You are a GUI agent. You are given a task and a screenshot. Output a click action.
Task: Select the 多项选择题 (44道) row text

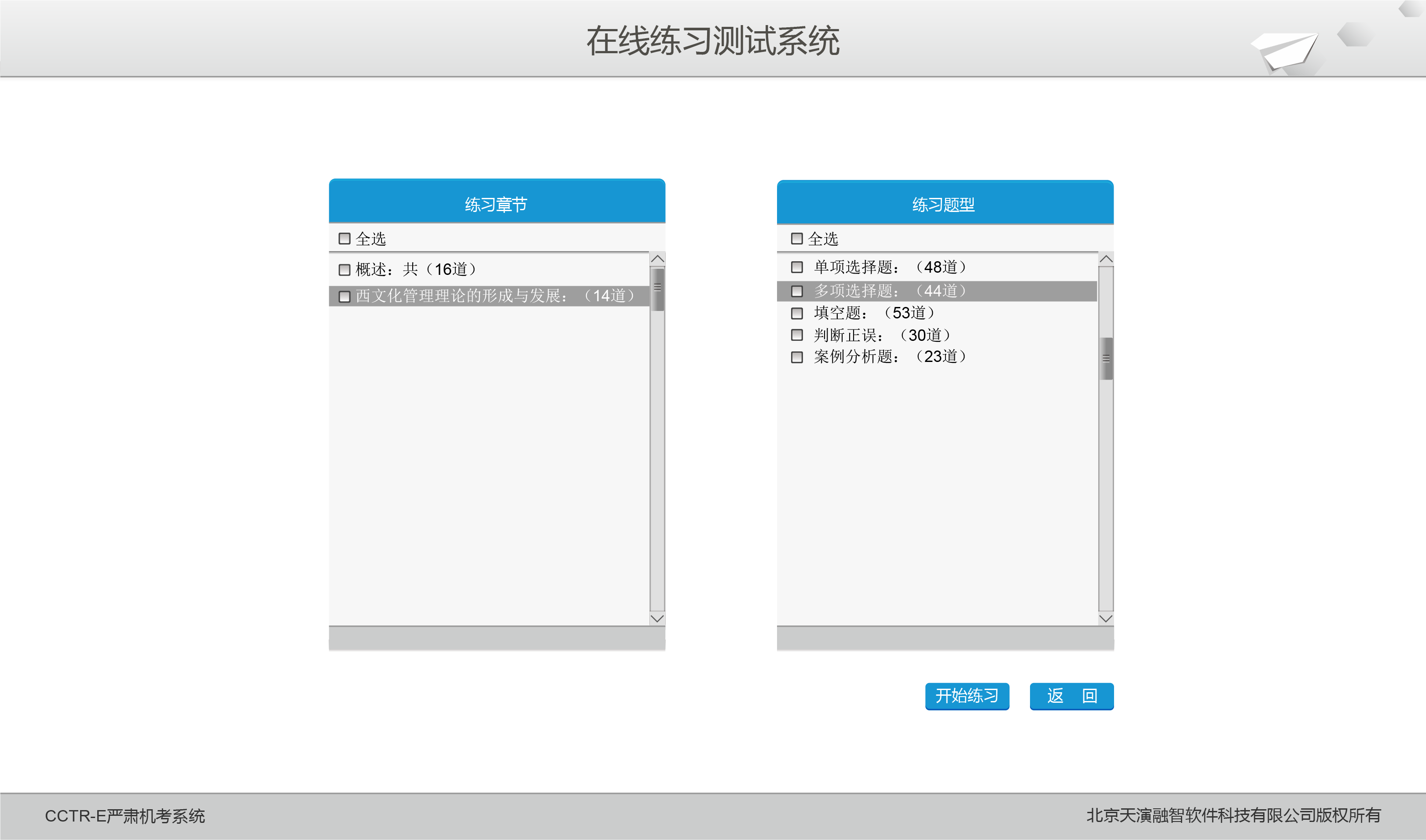(890, 291)
